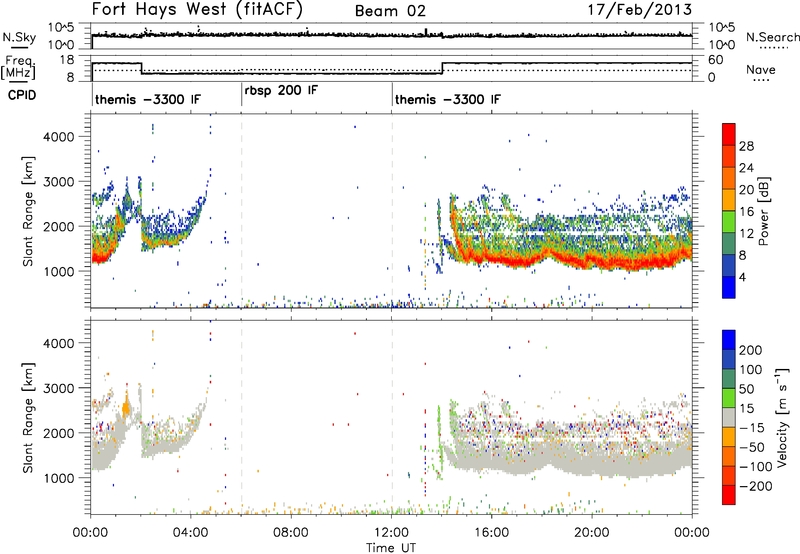The width and height of the screenshot is (800, 554).
Task: Click the "Fort Hays West (fitACF)" plot title
Action: pos(197,10)
